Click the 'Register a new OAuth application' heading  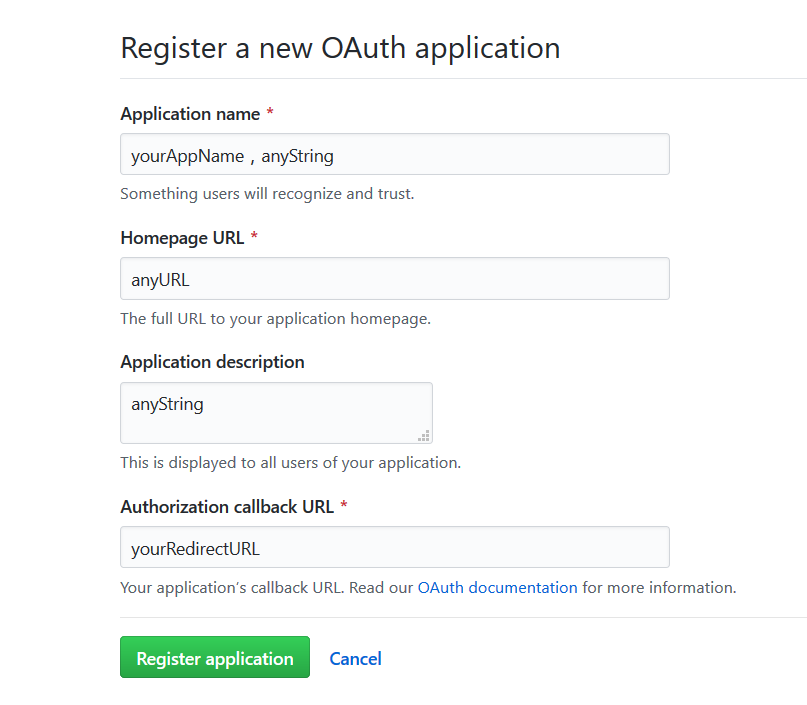(x=340, y=48)
